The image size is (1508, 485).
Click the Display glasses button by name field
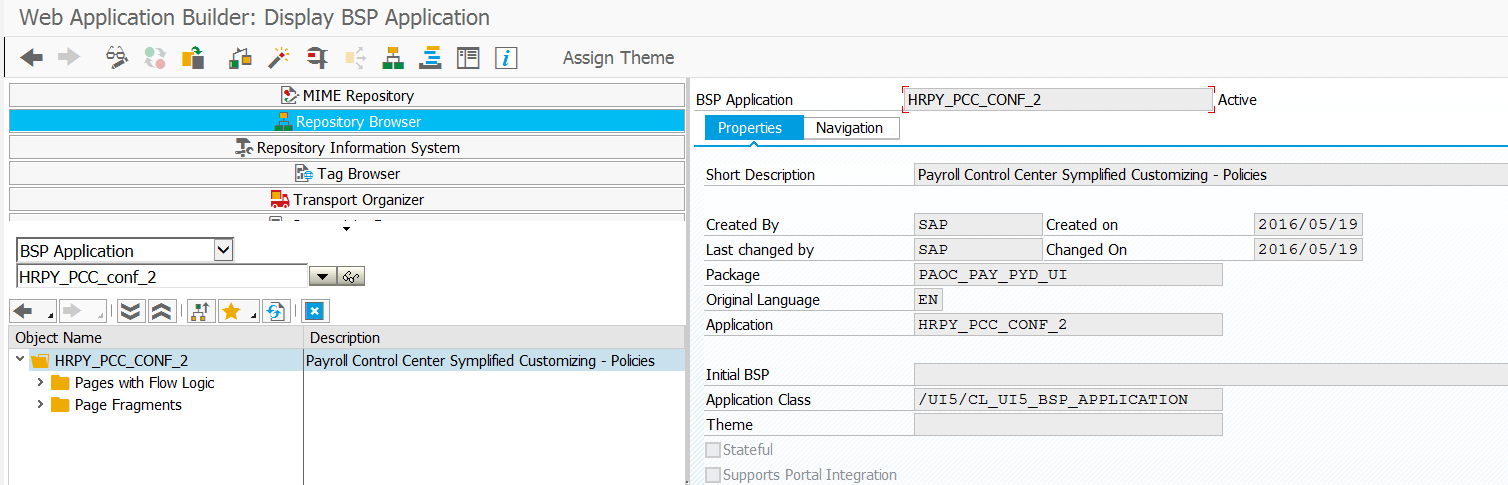point(351,277)
